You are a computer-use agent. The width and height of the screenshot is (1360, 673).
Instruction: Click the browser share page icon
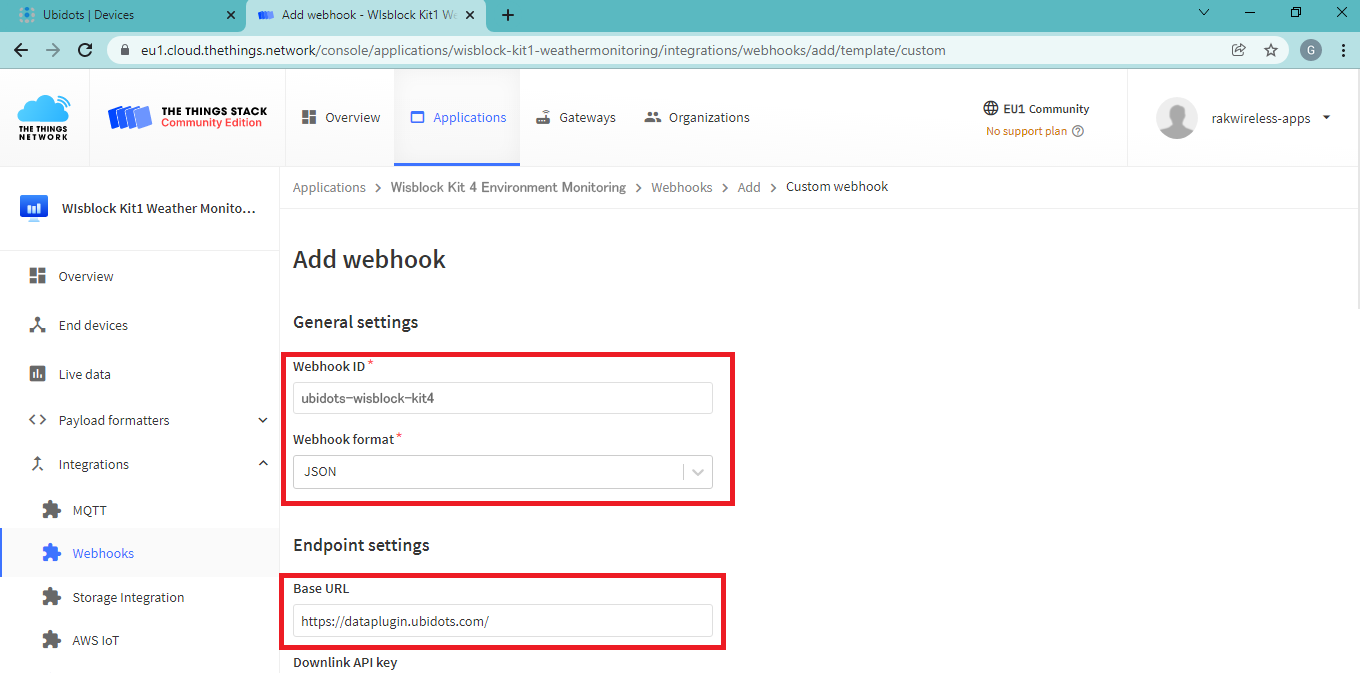click(x=1238, y=50)
